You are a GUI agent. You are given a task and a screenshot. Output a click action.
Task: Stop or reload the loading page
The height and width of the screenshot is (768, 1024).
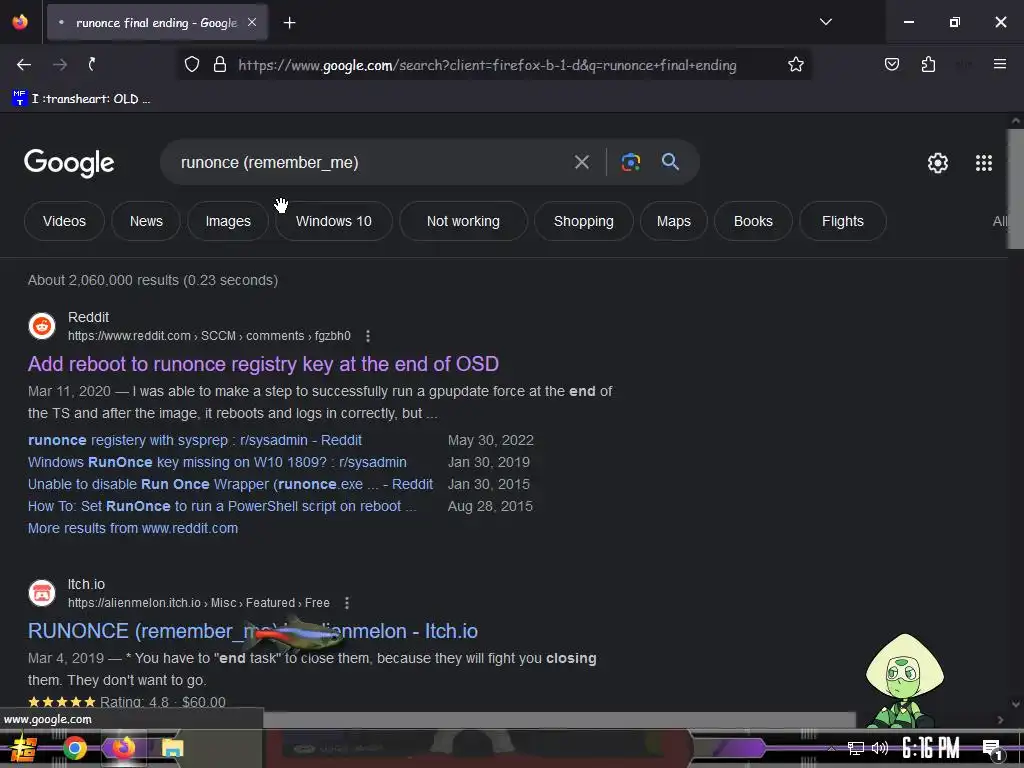click(x=92, y=64)
